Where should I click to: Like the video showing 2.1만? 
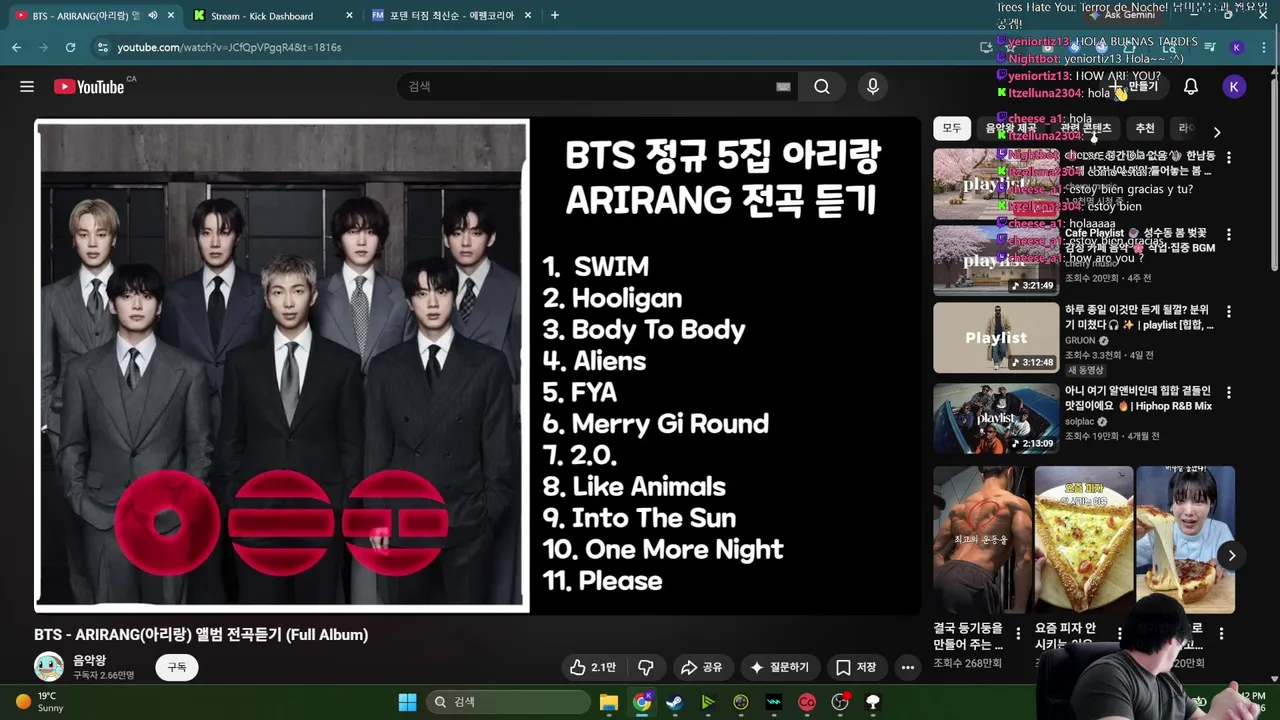(594, 667)
